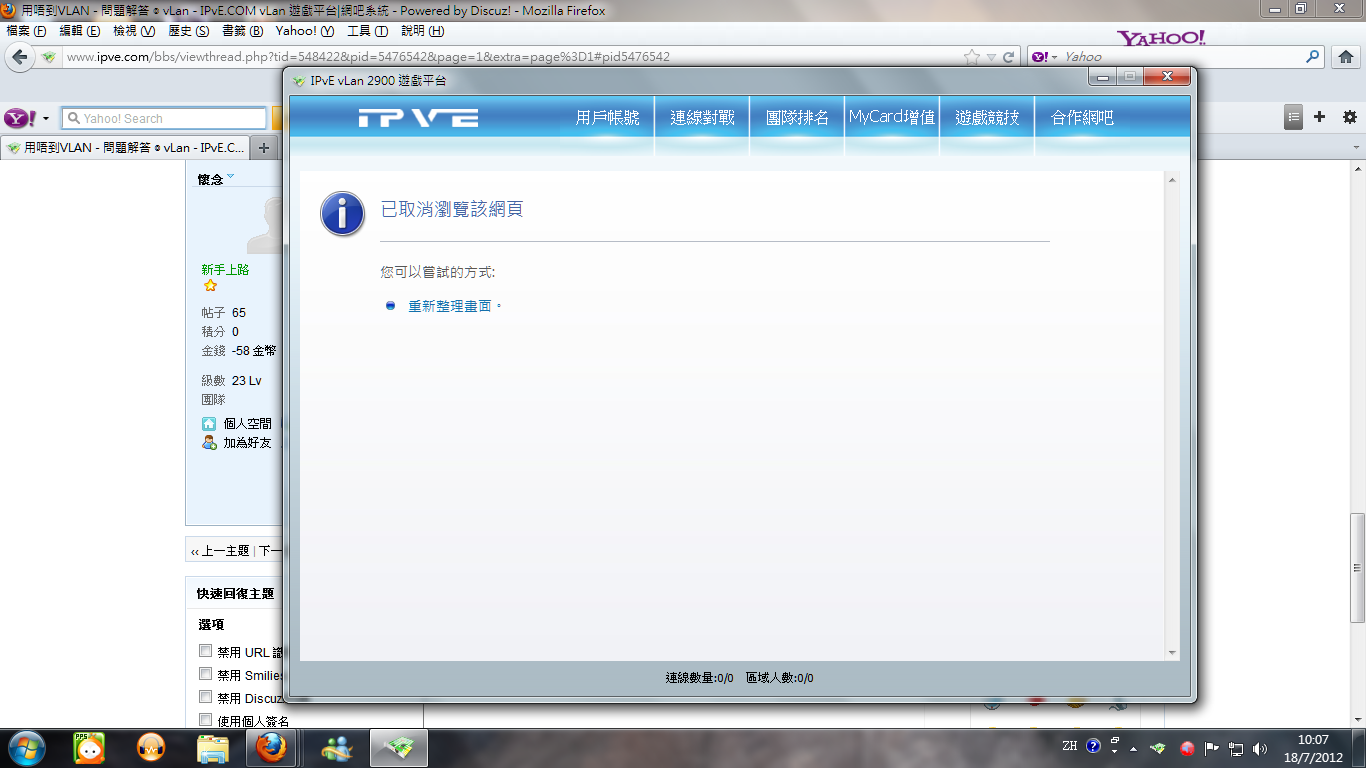Click the vLan page scrollbar up arrow
The width and height of the screenshot is (1366, 768).
tap(1172, 178)
